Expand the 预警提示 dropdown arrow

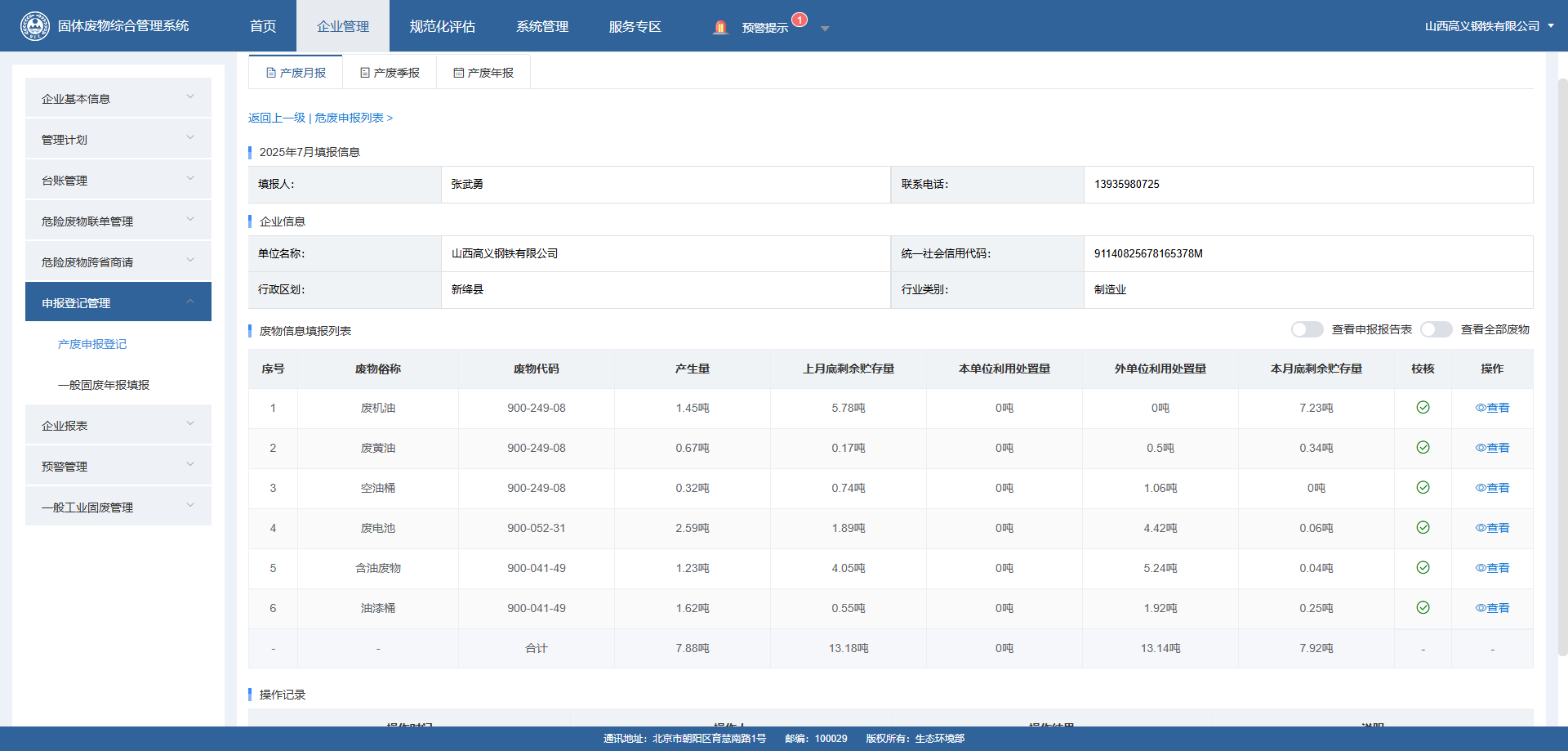pyautogui.click(x=825, y=29)
